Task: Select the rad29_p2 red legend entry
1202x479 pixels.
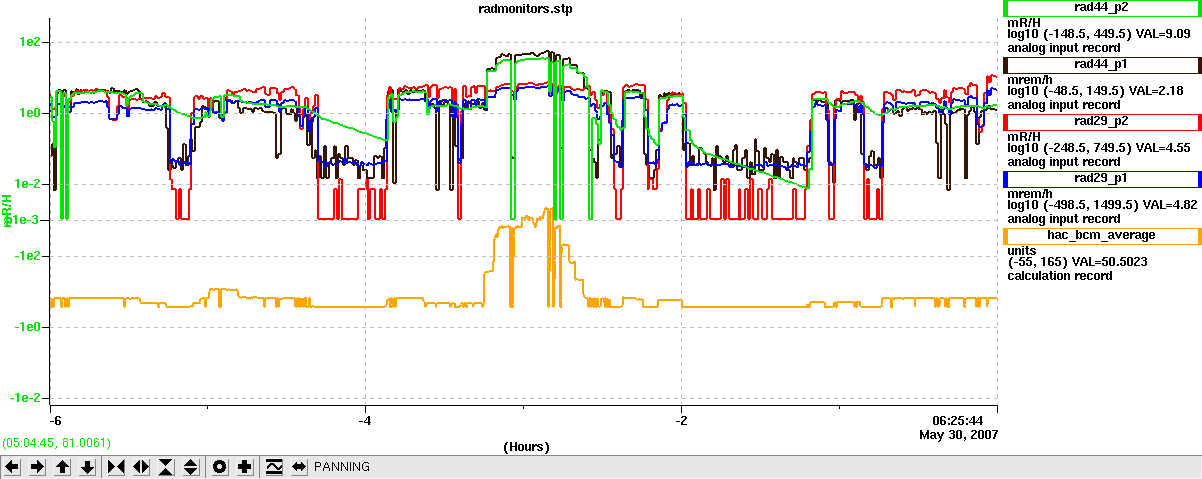Action: click(1102, 122)
